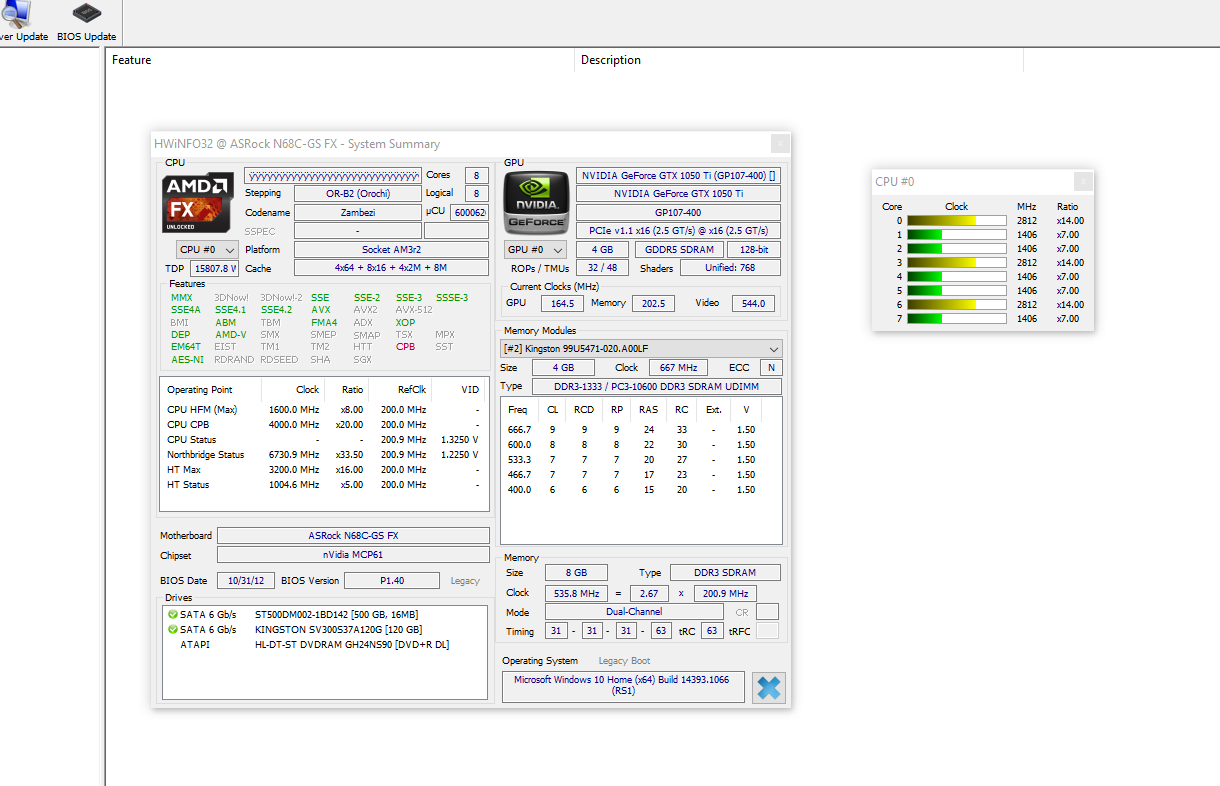Click the AMD FX processor logo
This screenshot has width=1220, height=786.
pos(198,204)
